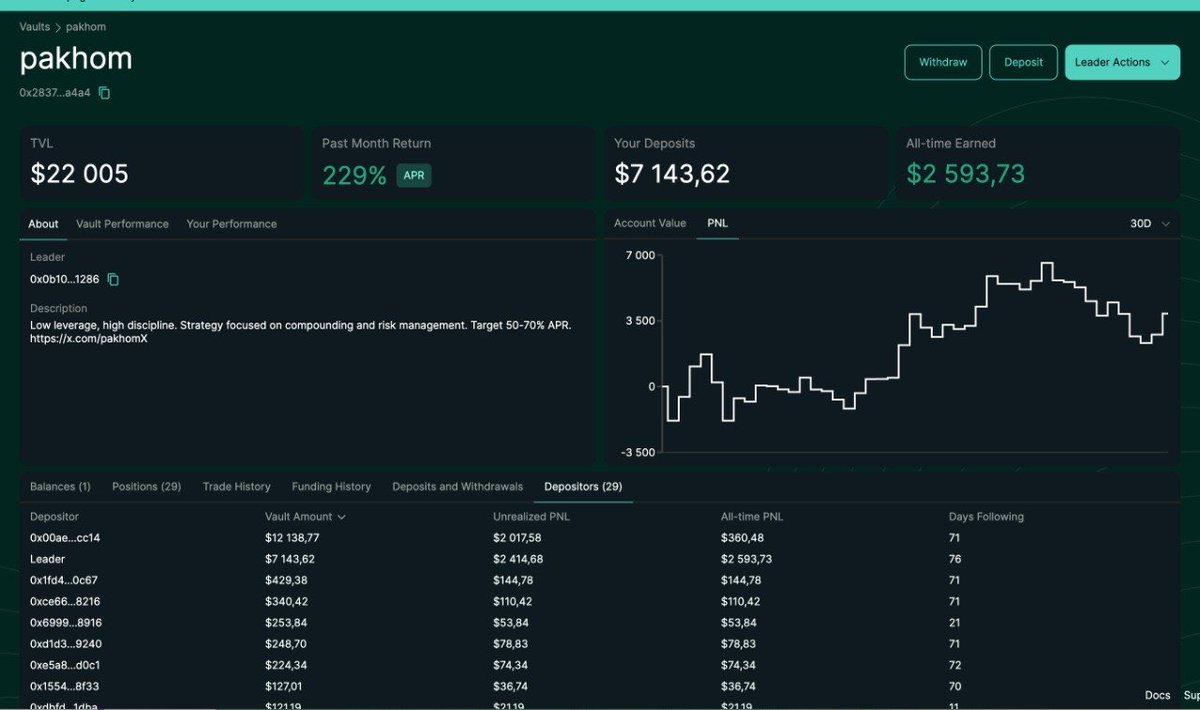The width and height of the screenshot is (1200, 710).
Task: Copy the leader address 0x0b10...1286
Action: point(113,279)
